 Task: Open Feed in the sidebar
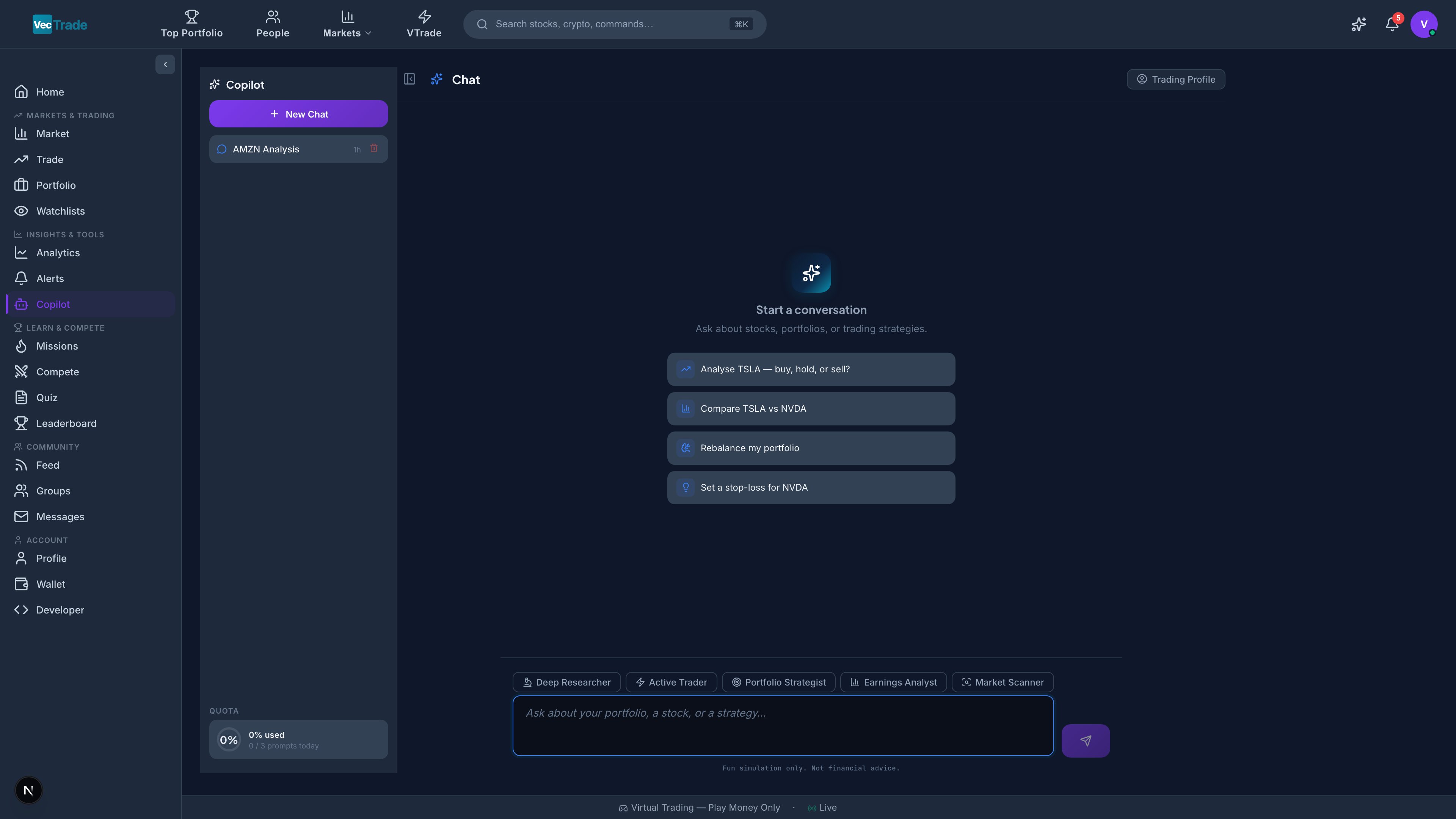click(91, 466)
